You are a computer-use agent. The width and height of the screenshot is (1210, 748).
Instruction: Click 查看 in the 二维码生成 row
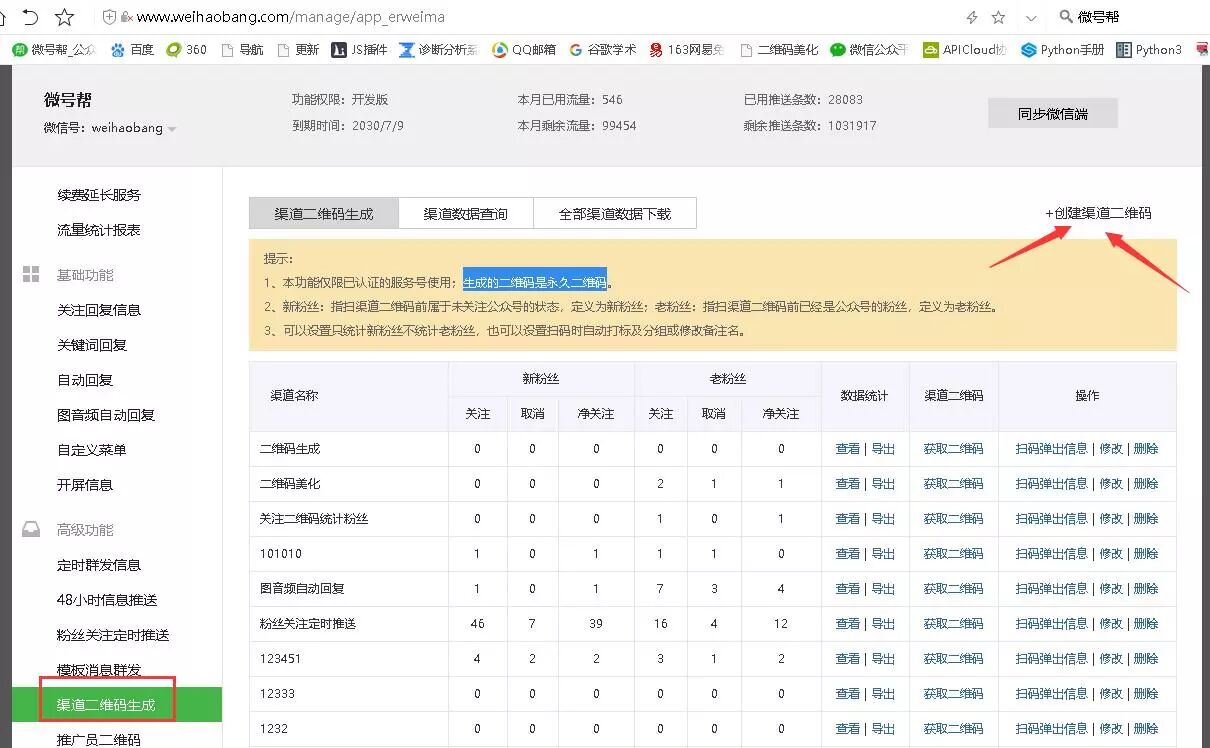pyautogui.click(x=847, y=449)
